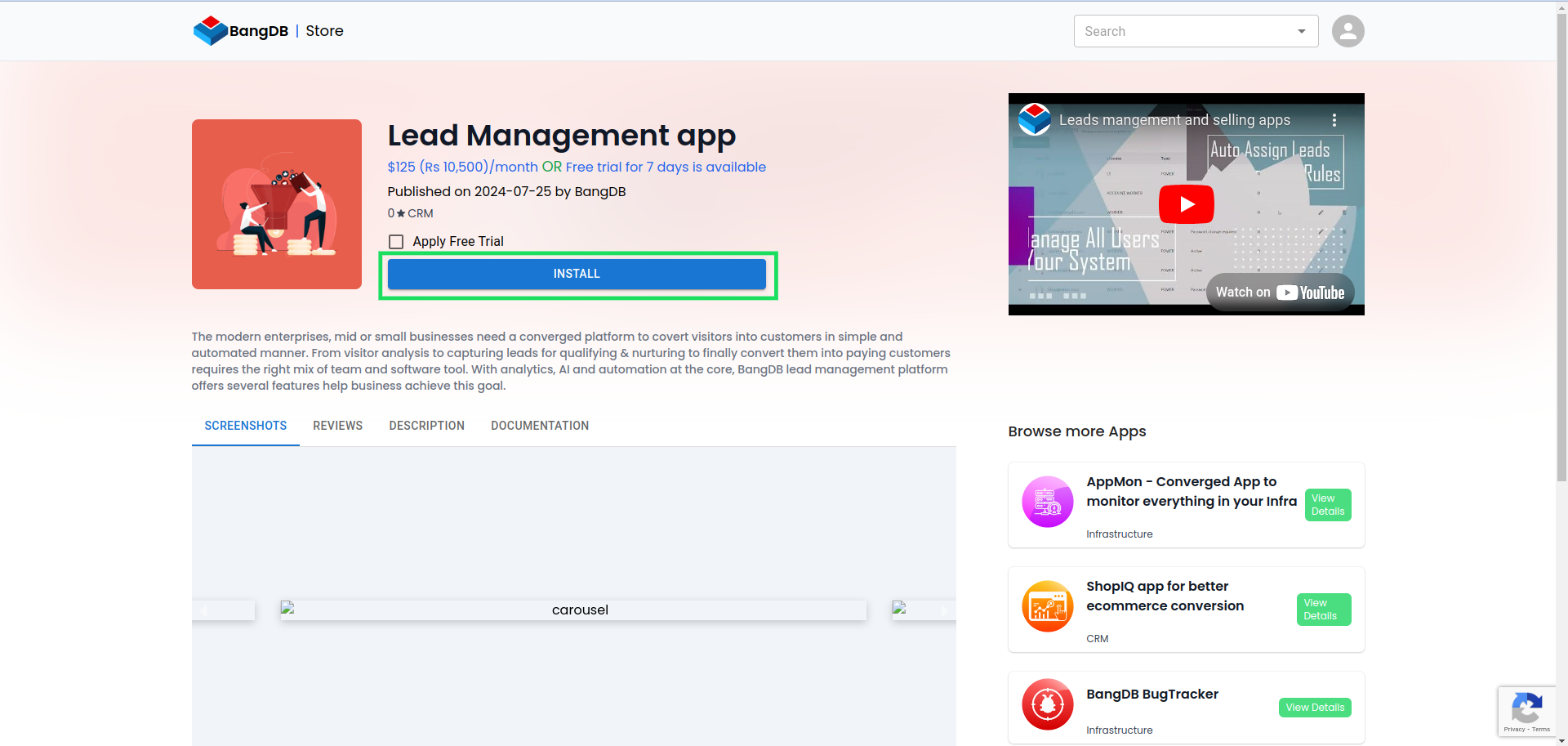Click the carousel image placeholder

coord(573,610)
